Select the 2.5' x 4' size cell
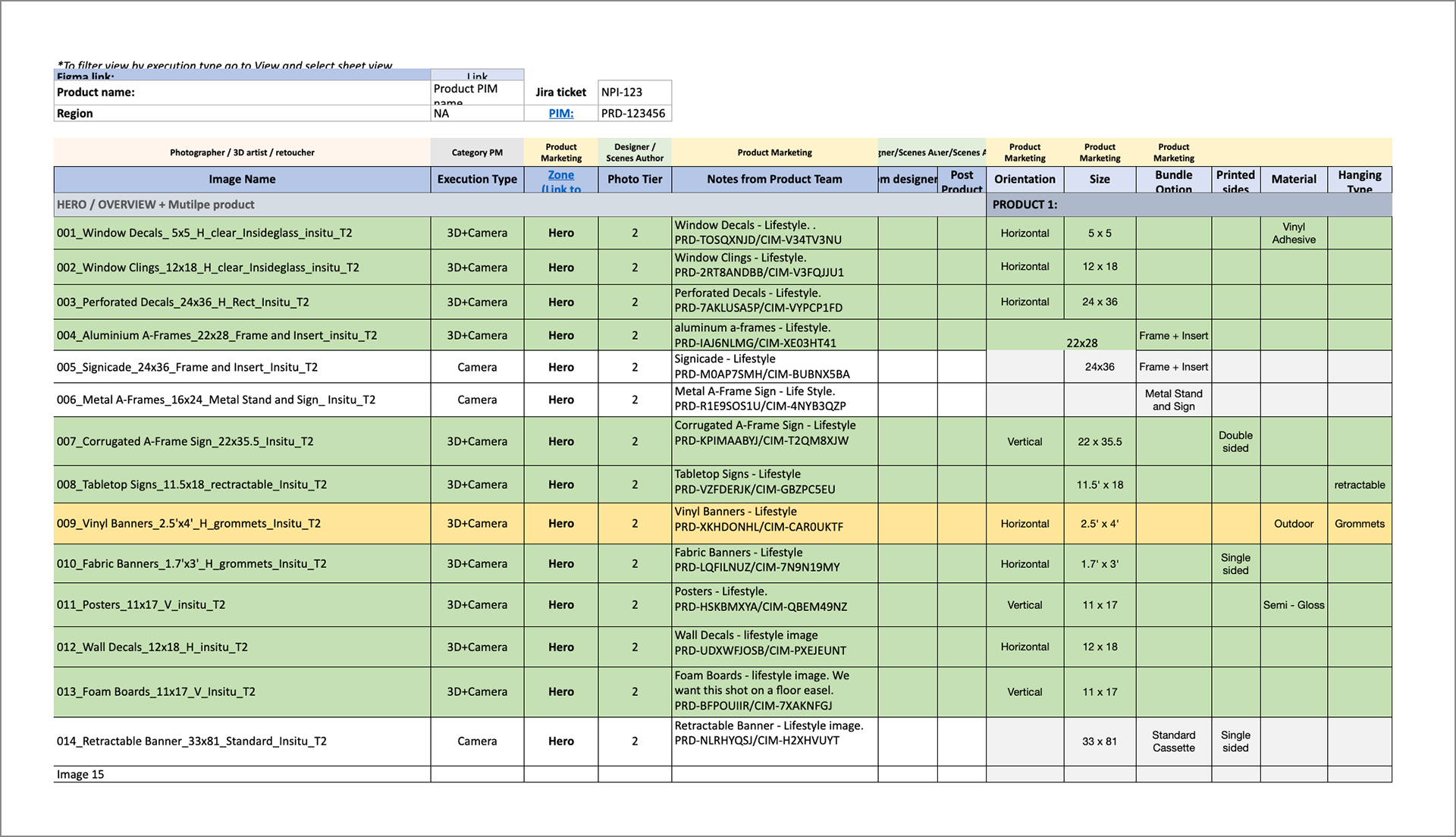The width and height of the screenshot is (1456, 837). 1100,523
